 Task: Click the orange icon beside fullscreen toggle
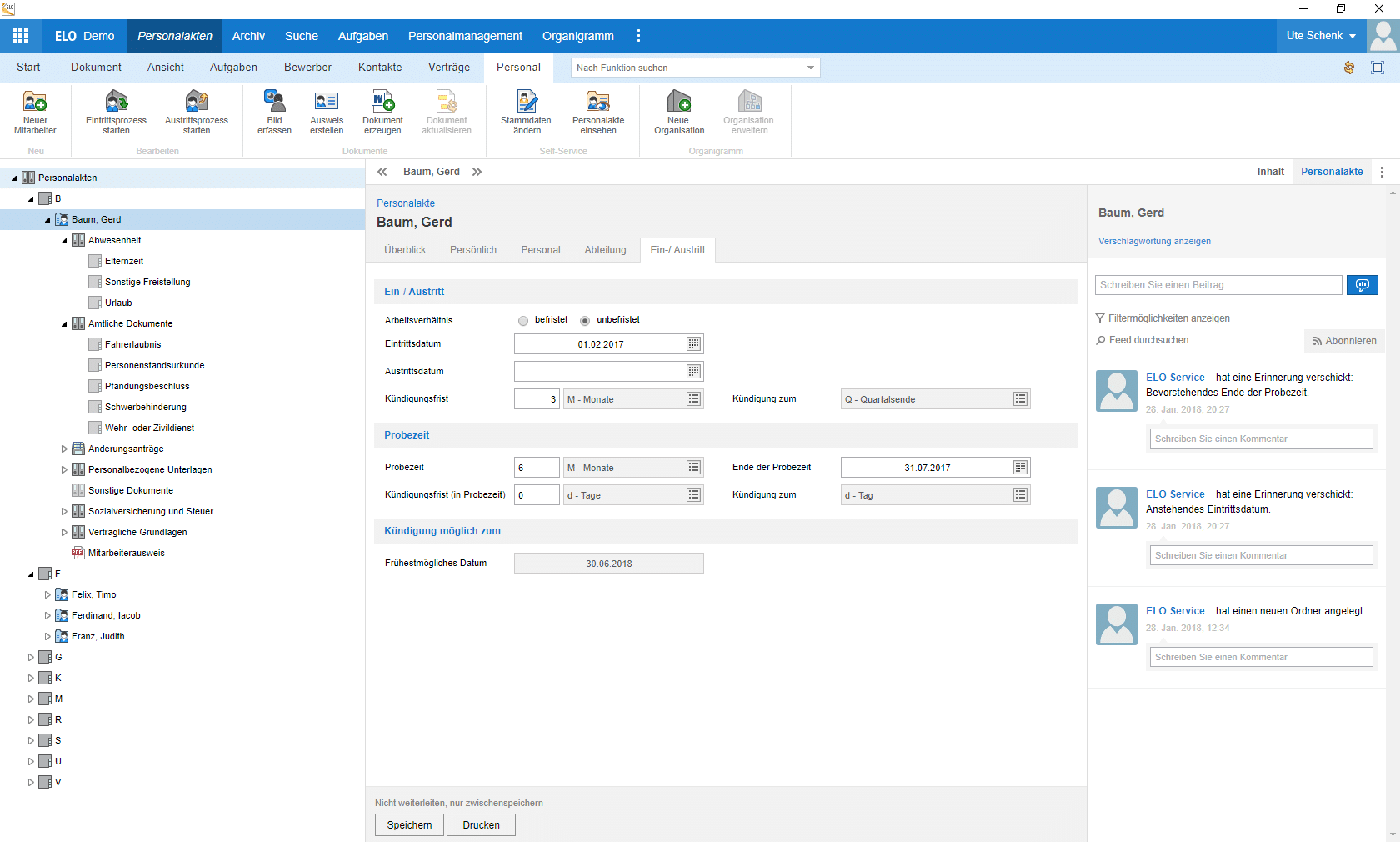(x=1349, y=68)
